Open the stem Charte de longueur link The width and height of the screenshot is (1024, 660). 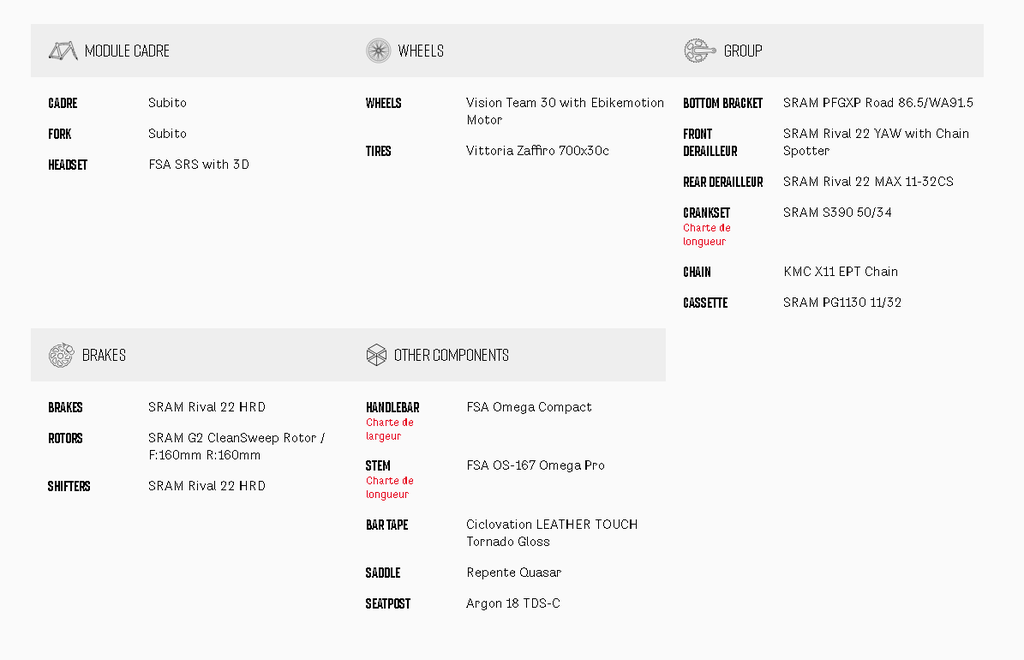390,488
